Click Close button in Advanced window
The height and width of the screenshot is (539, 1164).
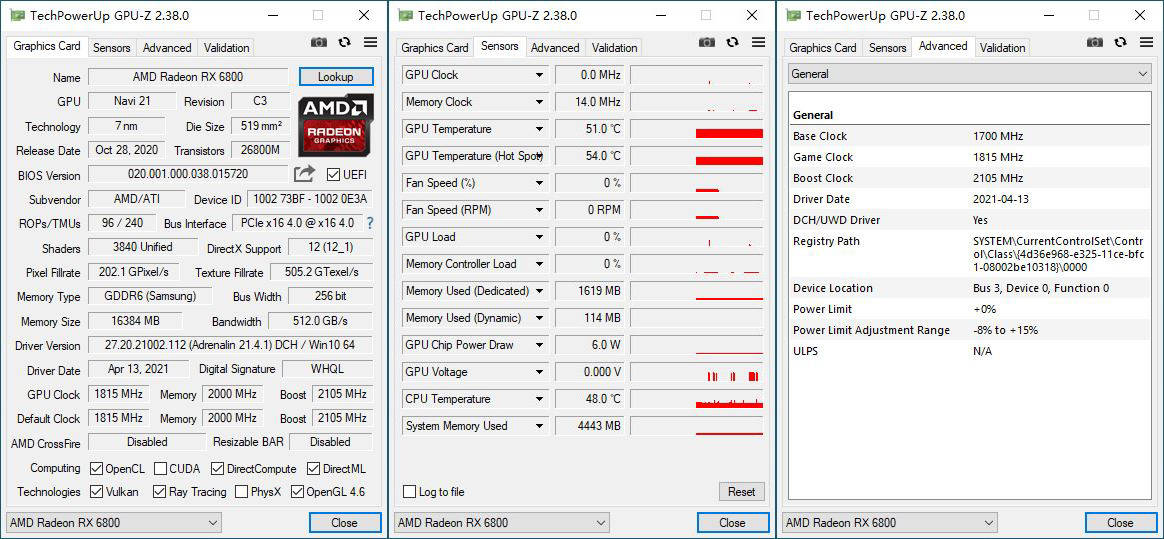tap(1121, 523)
